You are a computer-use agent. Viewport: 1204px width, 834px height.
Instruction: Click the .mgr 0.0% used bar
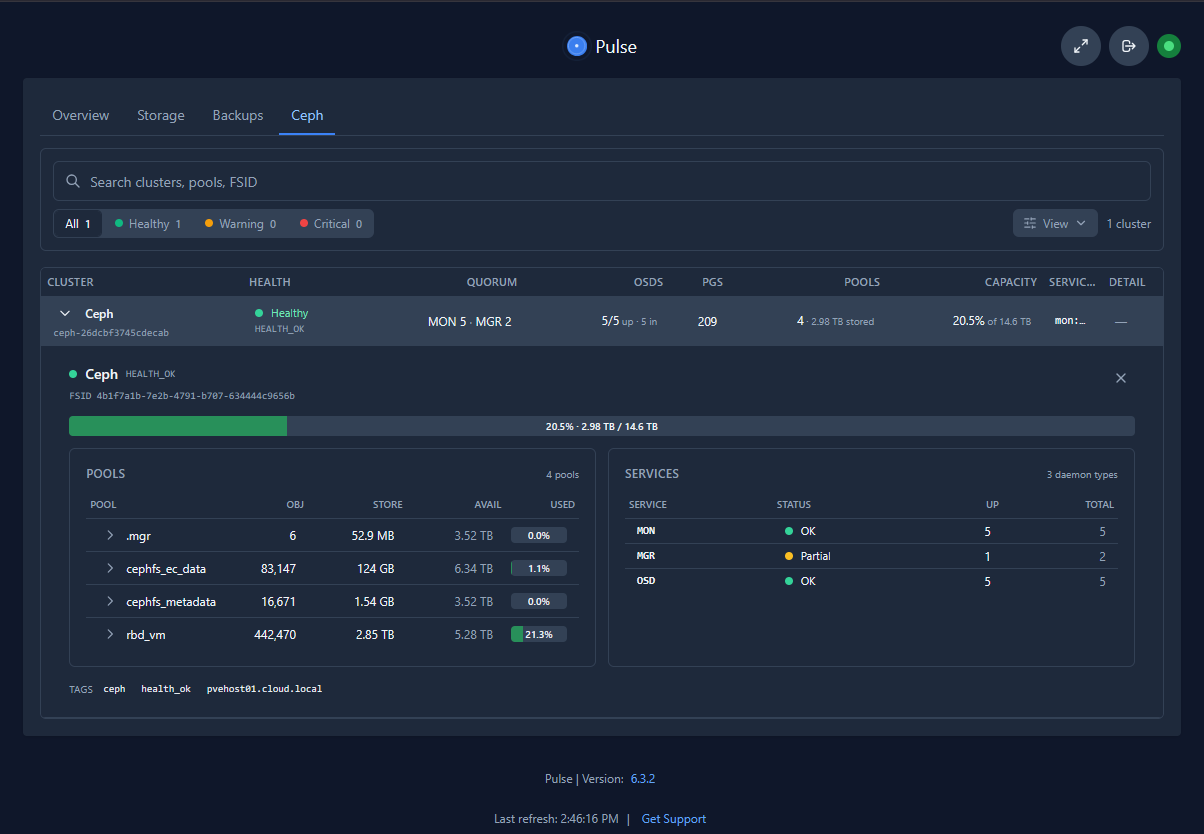539,536
